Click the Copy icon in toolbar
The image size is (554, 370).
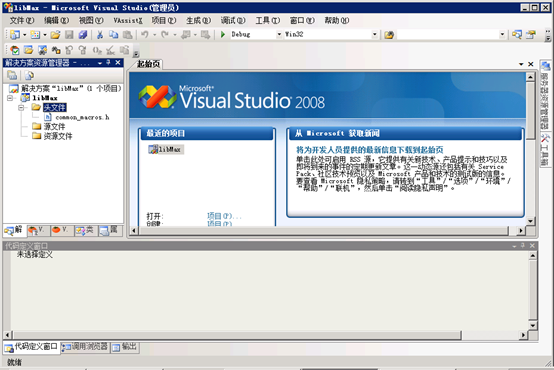point(113,34)
